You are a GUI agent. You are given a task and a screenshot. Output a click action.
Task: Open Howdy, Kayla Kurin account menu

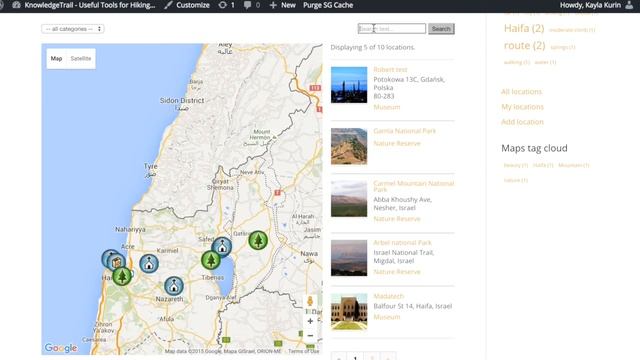pyautogui.click(x=590, y=5)
